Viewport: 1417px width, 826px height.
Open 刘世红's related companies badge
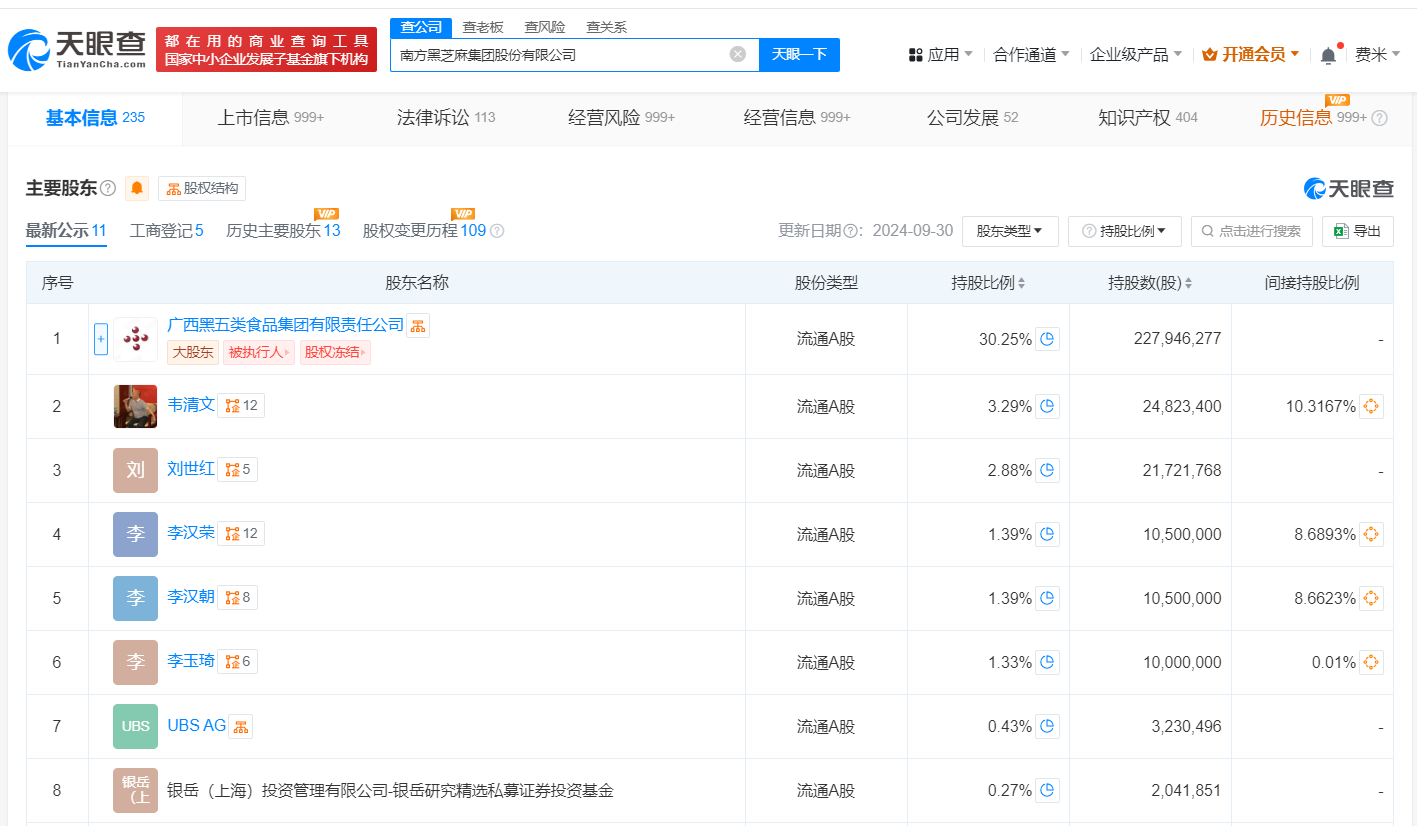click(x=238, y=469)
